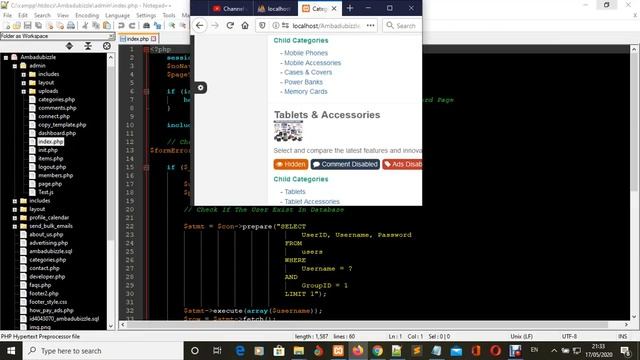The image size is (640, 360).
Task: Click the Save All icon in Notepad++ toolbar
Action: coord(38,25)
